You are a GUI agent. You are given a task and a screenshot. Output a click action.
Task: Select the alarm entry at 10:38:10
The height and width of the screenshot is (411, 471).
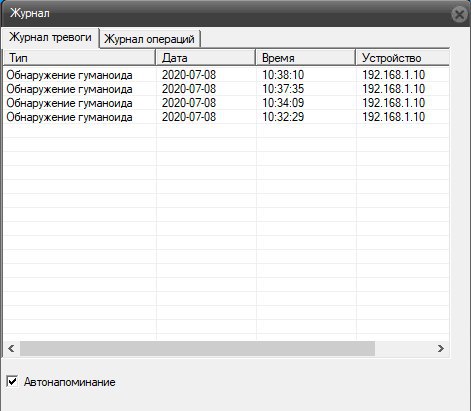(x=226, y=75)
